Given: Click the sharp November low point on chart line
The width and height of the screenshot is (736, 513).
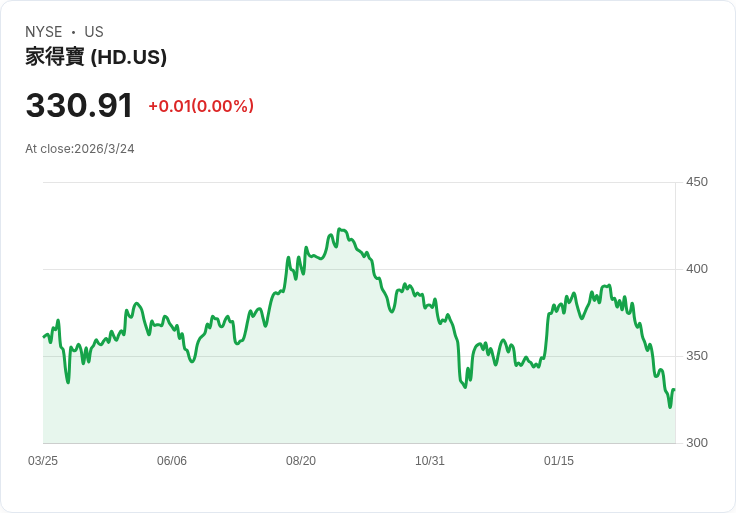Looking at the screenshot, I should click(465, 387).
